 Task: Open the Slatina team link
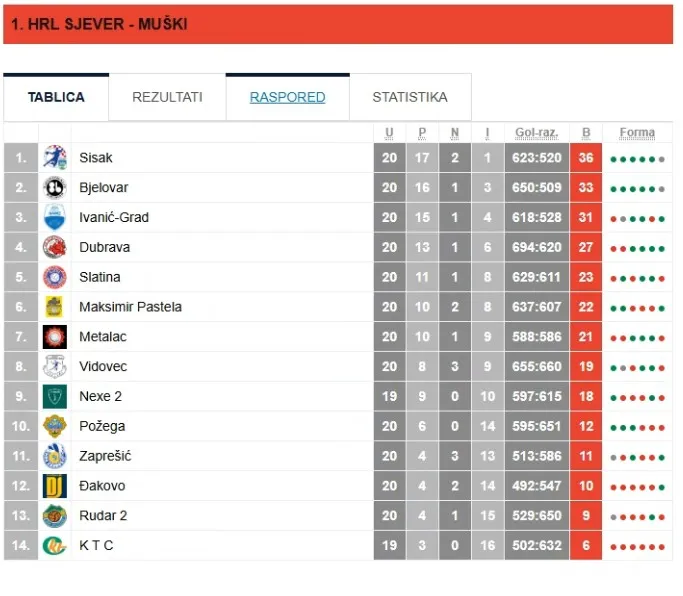[x=101, y=277]
